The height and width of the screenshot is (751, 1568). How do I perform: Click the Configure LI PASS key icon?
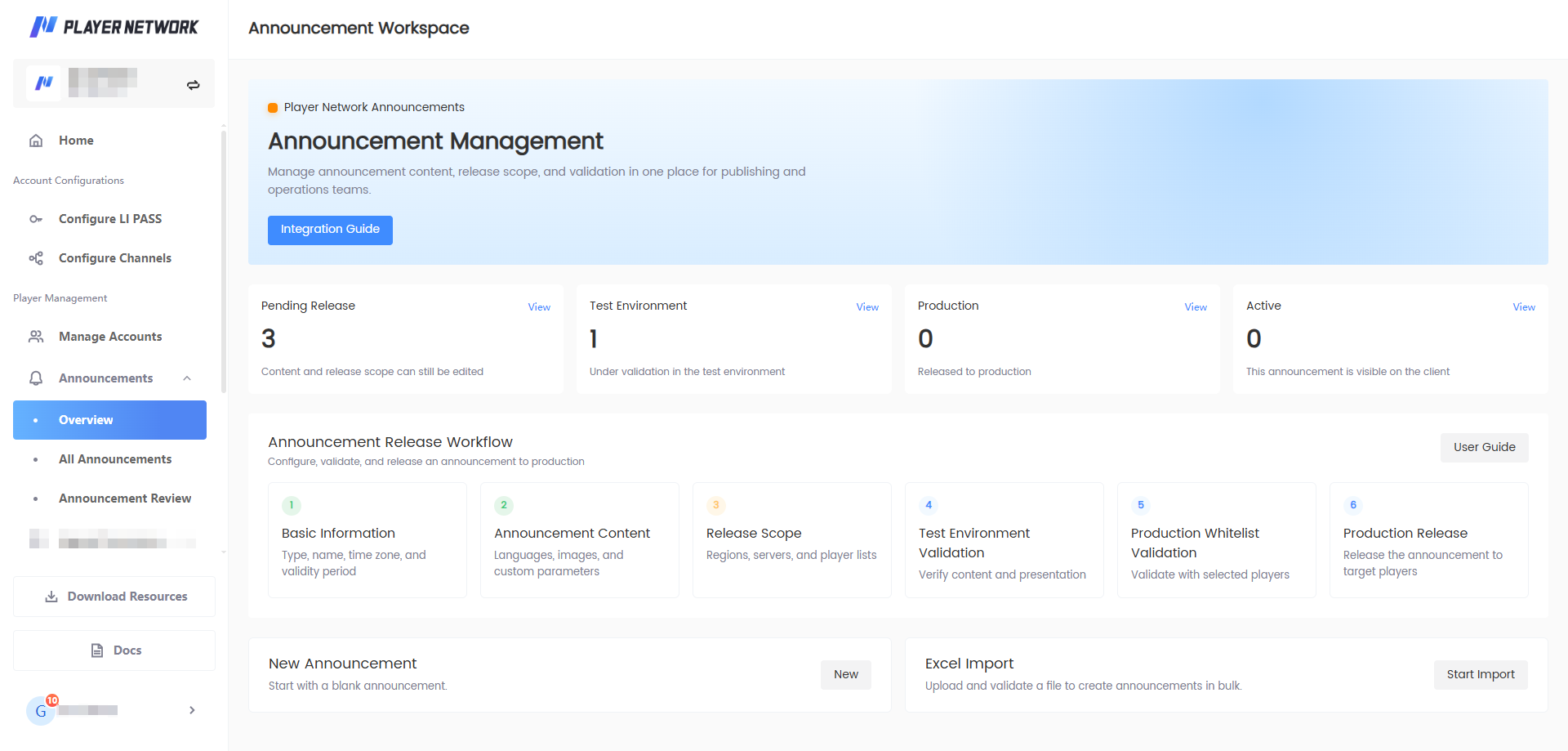point(36,219)
